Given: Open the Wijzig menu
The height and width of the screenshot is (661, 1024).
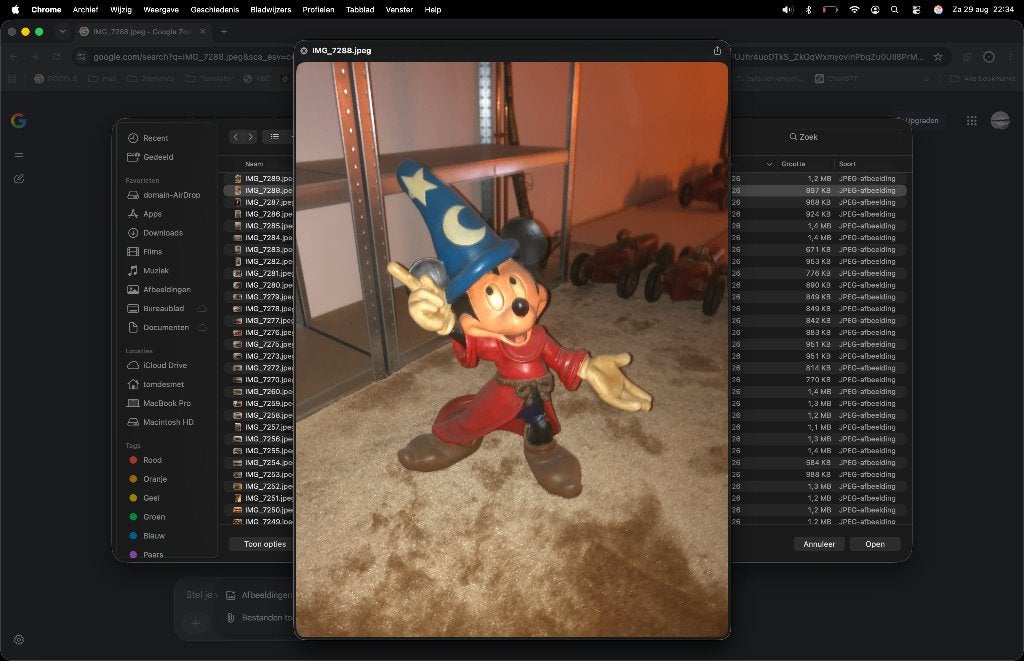Looking at the screenshot, I should (121, 10).
